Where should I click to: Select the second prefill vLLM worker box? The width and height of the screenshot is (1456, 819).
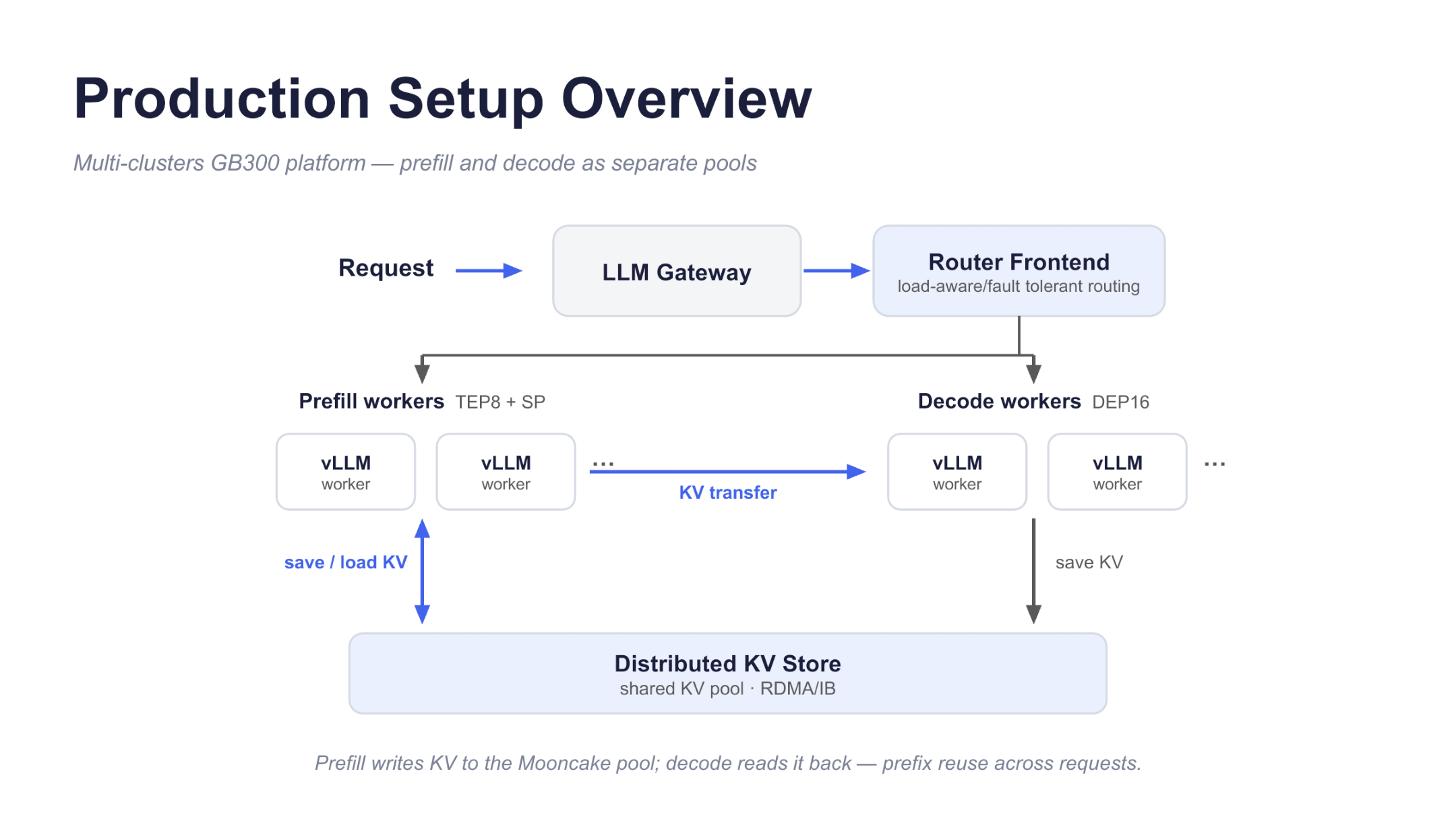(506, 472)
